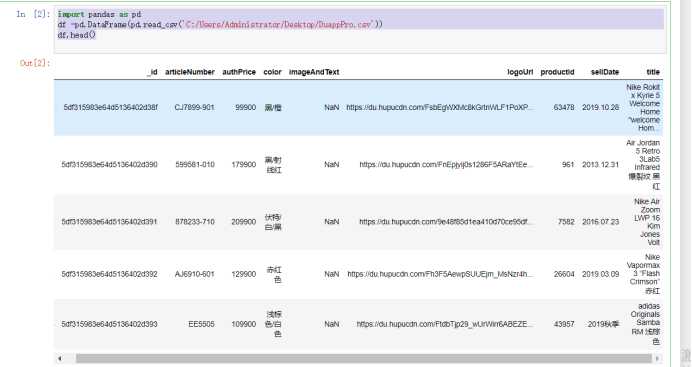
Task: Click the title adidas Originals Samba RM
Action: pyautogui.click(x=645, y=324)
